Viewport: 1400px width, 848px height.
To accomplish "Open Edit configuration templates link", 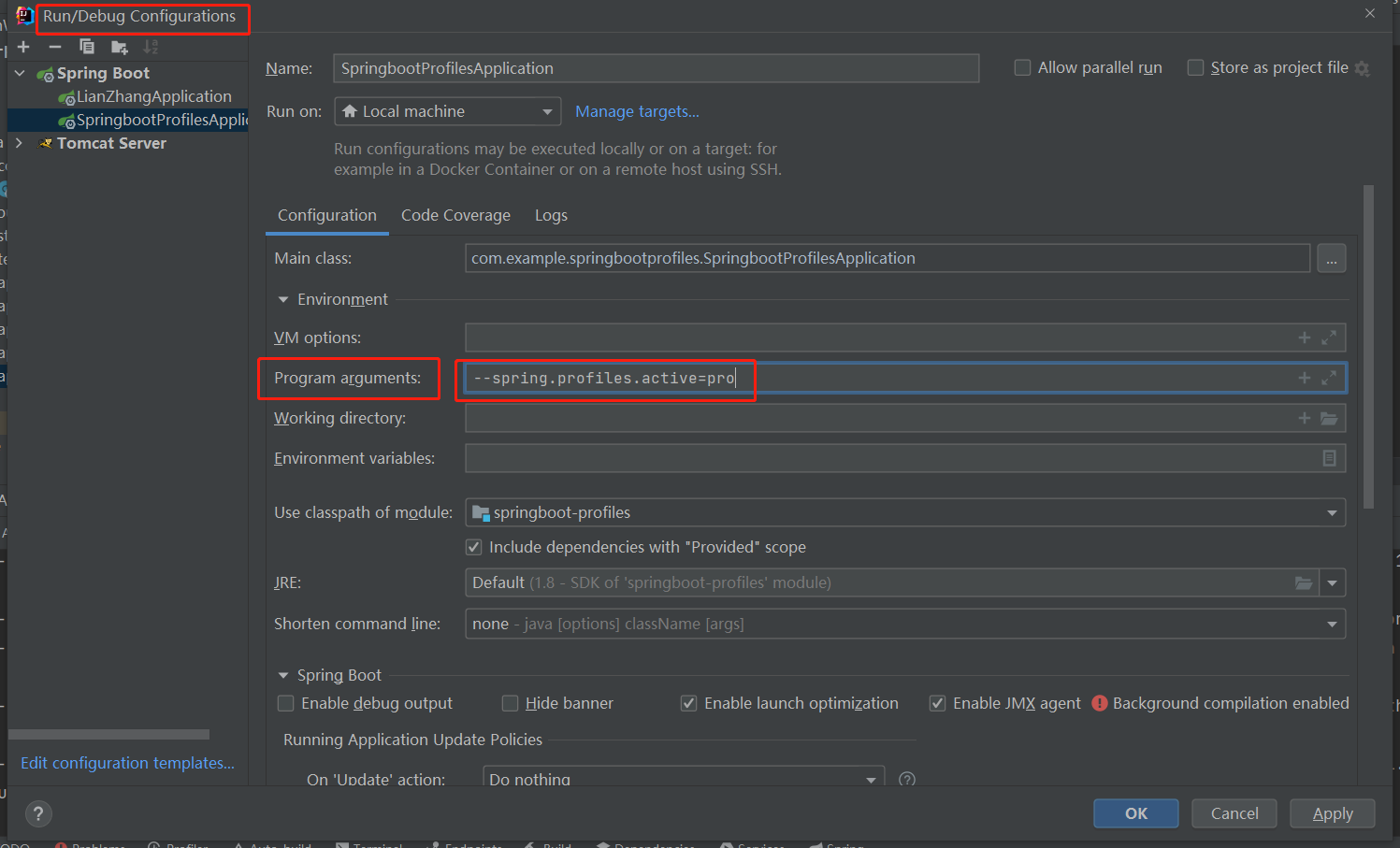I will point(127,763).
